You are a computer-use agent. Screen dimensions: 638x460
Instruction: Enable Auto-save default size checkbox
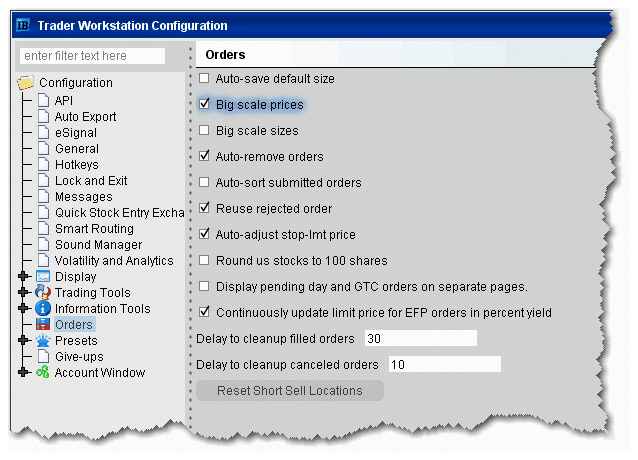(x=204, y=78)
